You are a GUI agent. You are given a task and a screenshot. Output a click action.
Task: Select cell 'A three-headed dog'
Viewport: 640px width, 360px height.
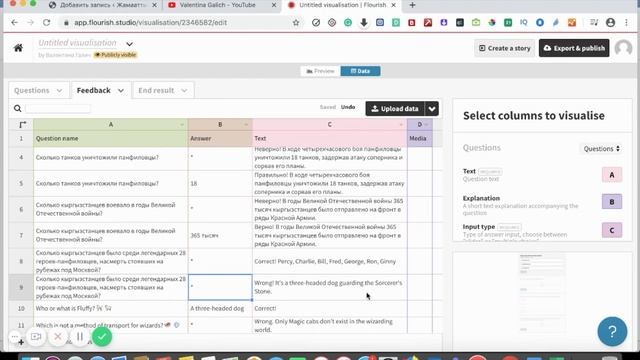(220, 308)
